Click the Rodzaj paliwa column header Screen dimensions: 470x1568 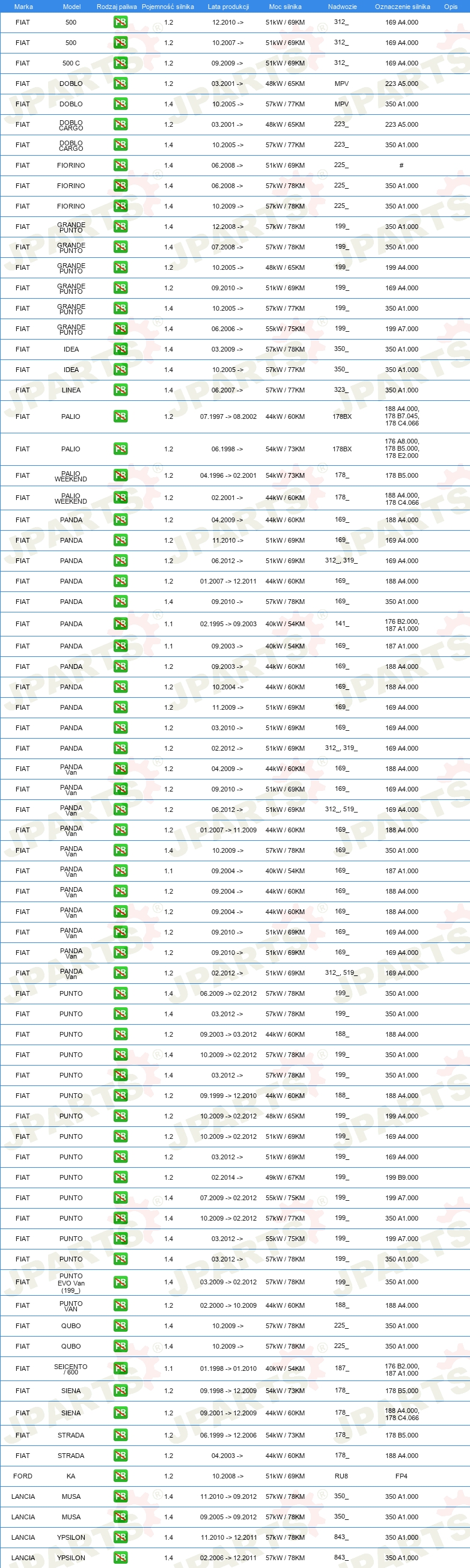click(x=117, y=7)
